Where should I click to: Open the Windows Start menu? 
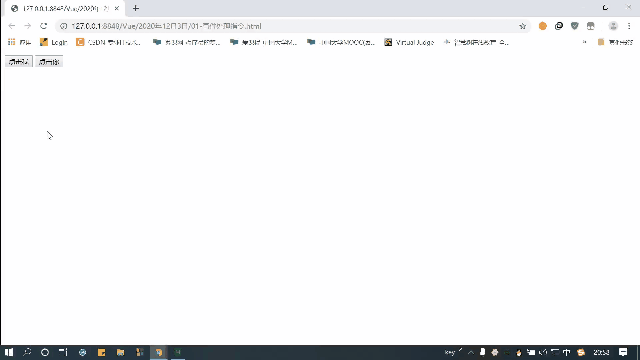click(x=9, y=352)
